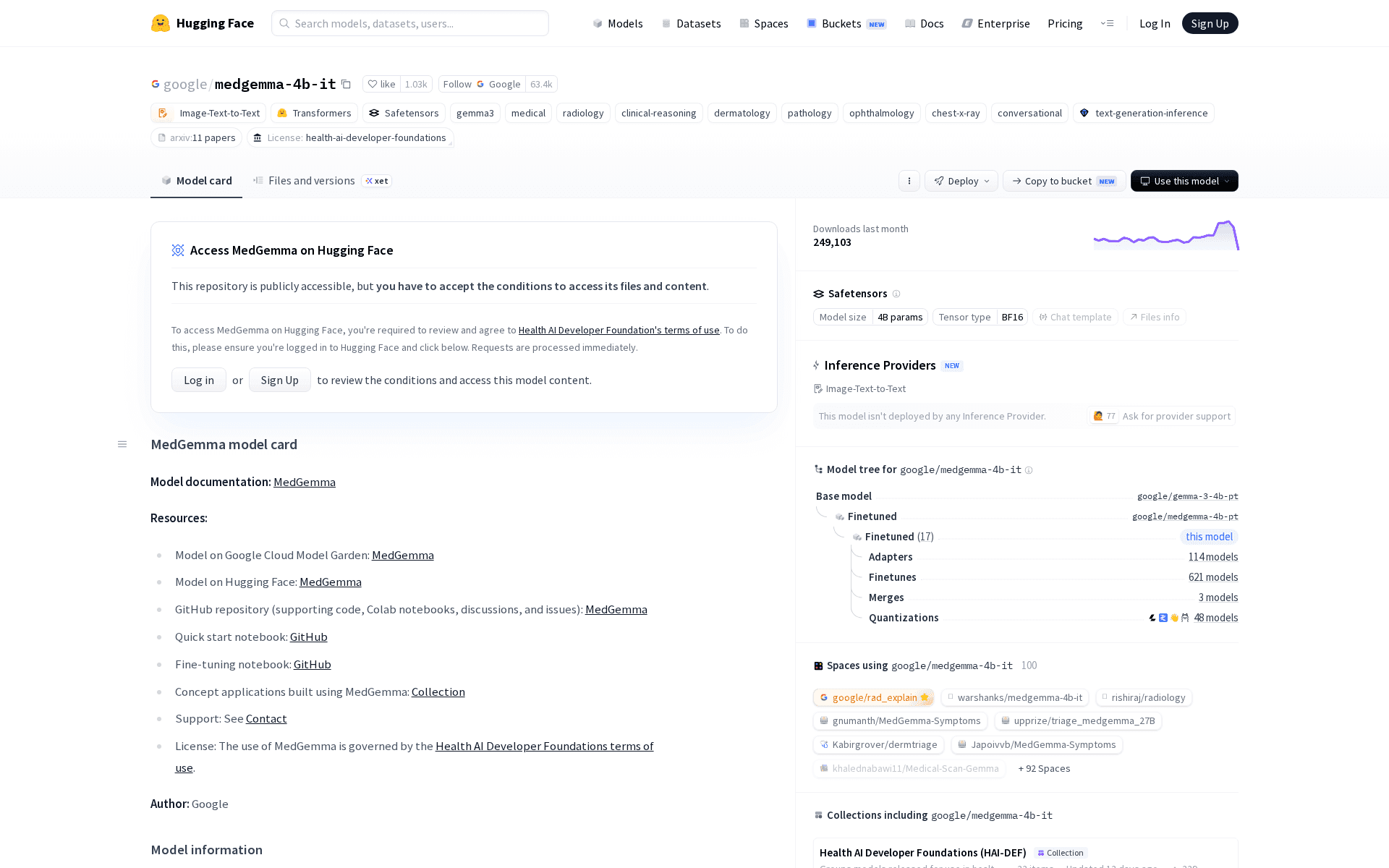Open Files info button
Viewport: 1389px width, 868px height.
click(1155, 317)
